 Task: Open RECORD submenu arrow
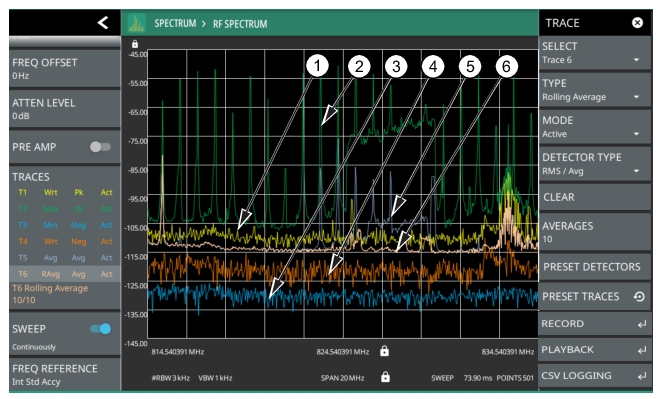pyautogui.click(x=642, y=324)
